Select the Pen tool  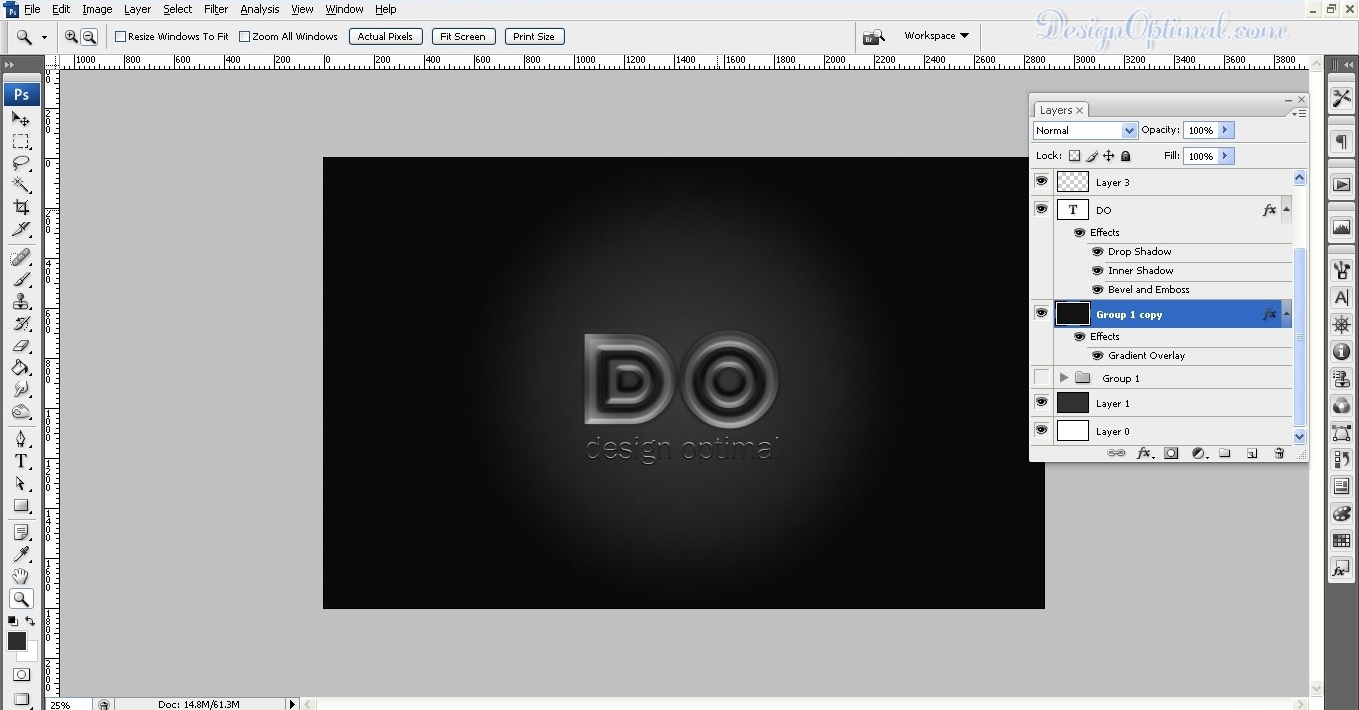pos(21,439)
